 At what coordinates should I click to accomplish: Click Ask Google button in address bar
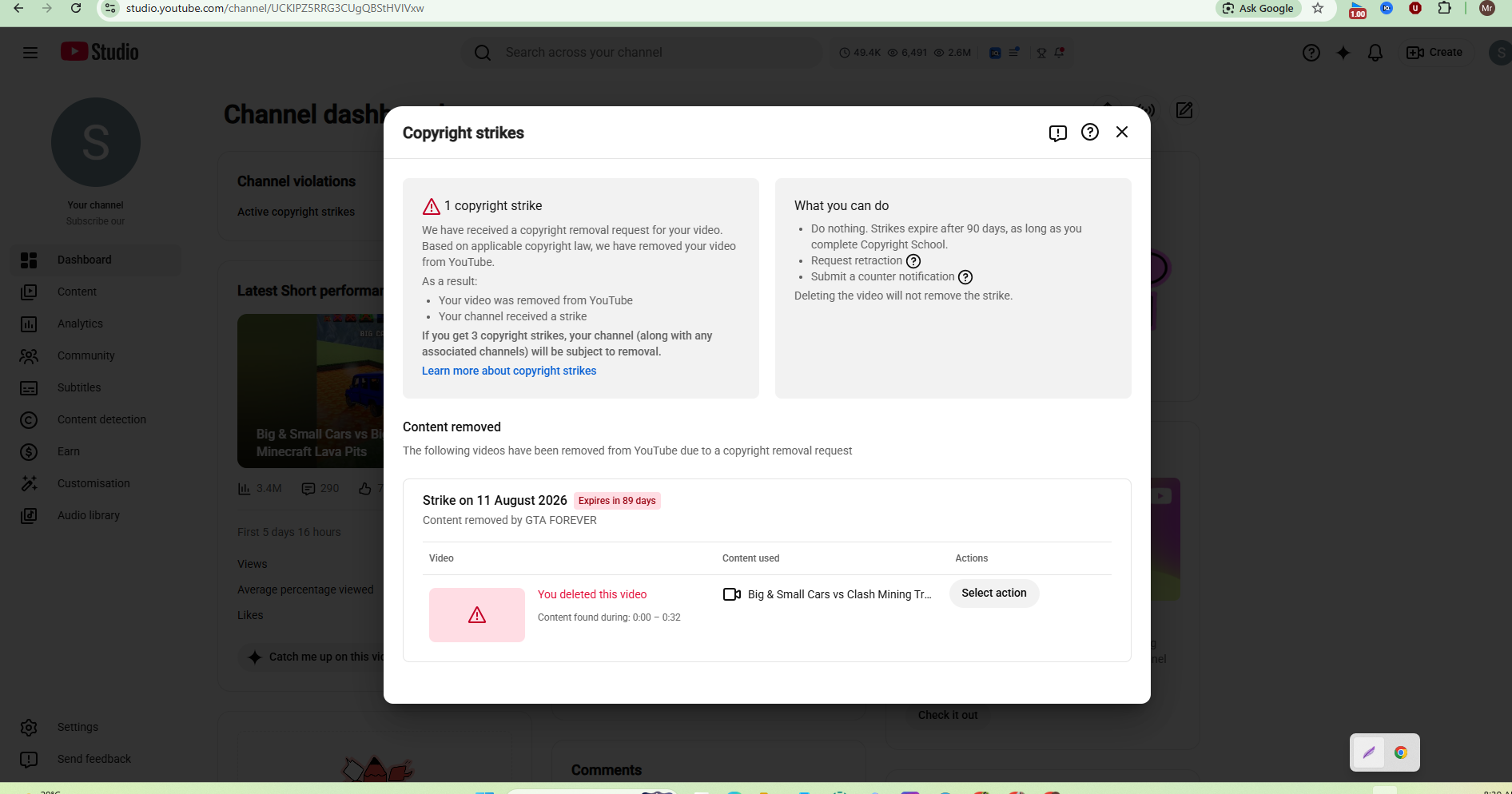(x=1259, y=8)
